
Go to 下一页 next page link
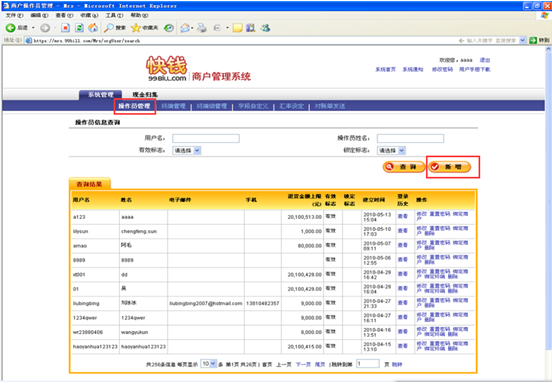[303, 364]
